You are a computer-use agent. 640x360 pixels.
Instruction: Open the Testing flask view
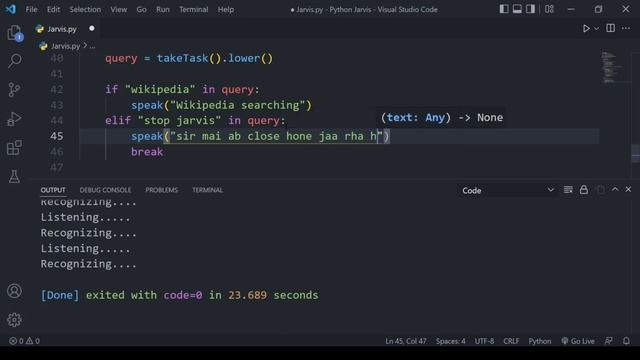[x=14, y=176]
